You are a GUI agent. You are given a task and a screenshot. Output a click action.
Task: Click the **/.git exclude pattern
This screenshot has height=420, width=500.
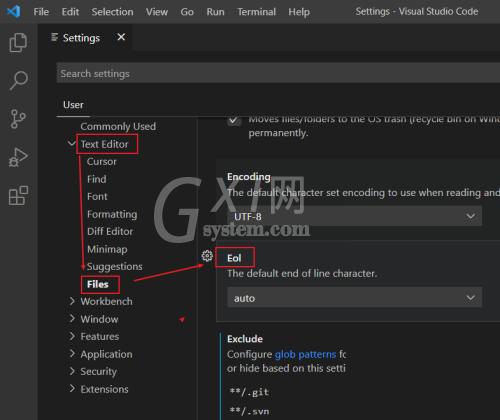point(249,392)
